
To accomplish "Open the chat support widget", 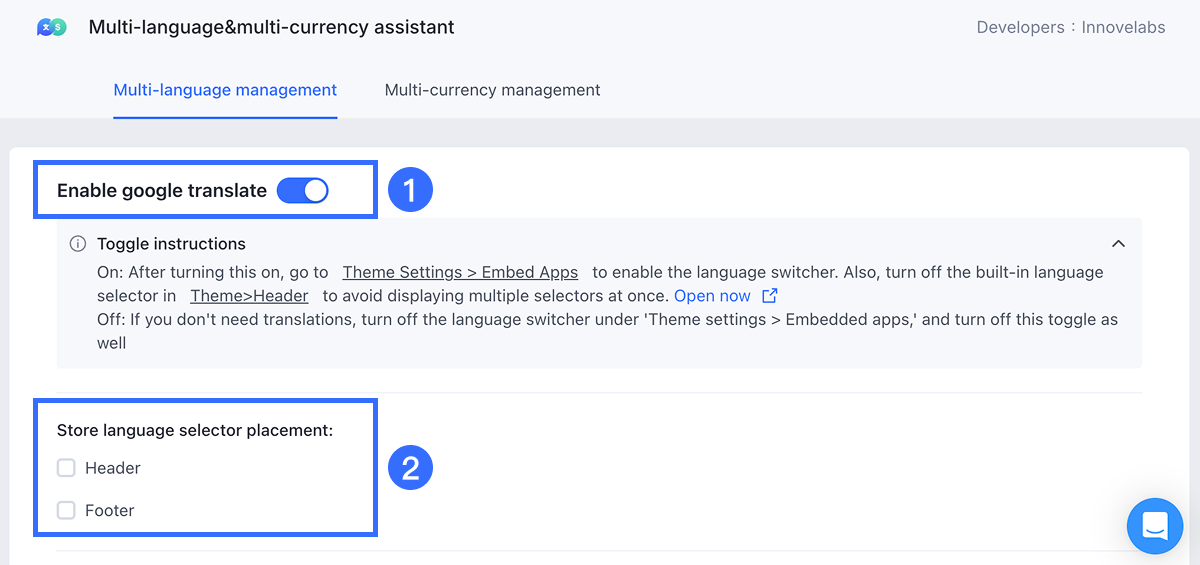I will (x=1154, y=525).
